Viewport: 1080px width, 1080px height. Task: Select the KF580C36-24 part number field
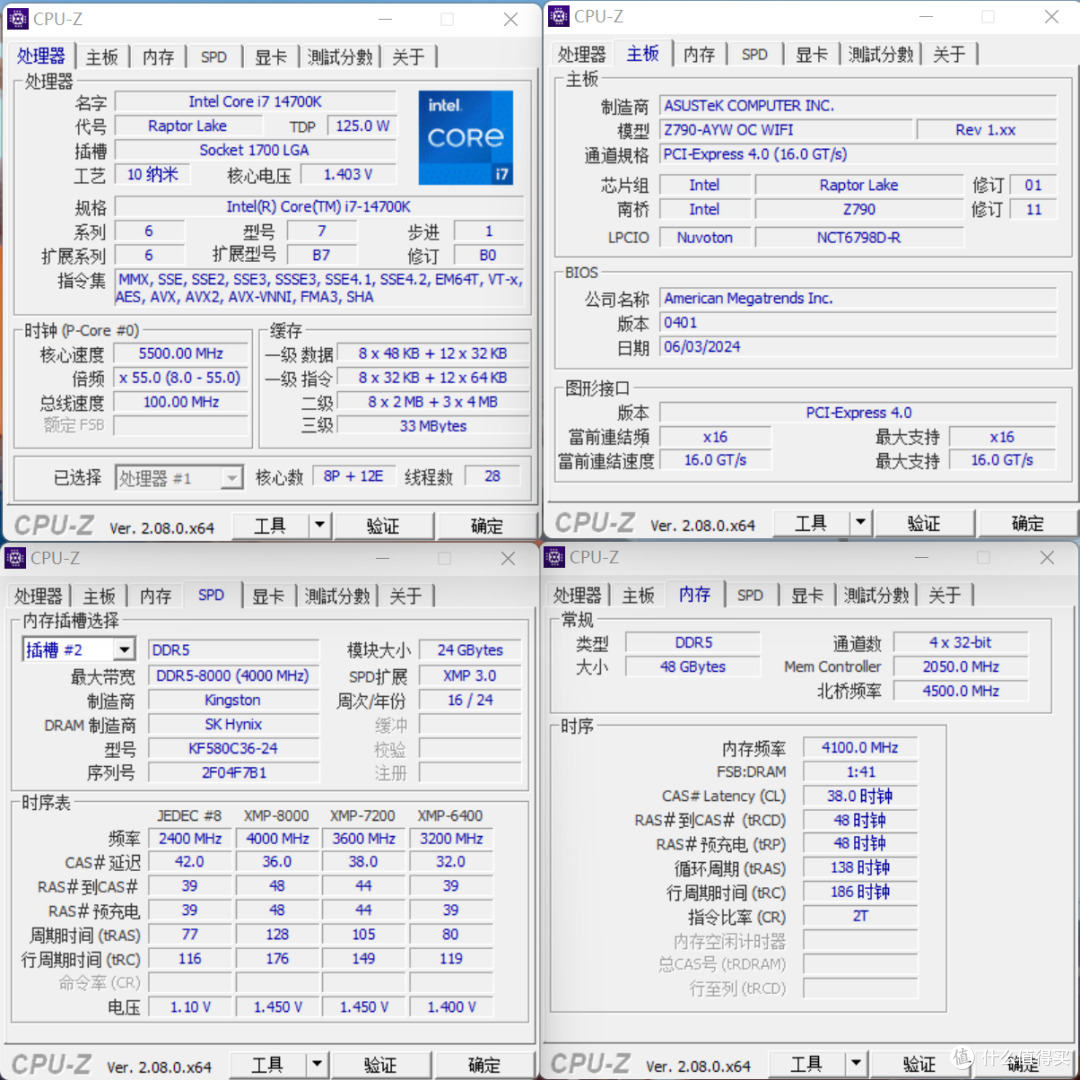[233, 748]
